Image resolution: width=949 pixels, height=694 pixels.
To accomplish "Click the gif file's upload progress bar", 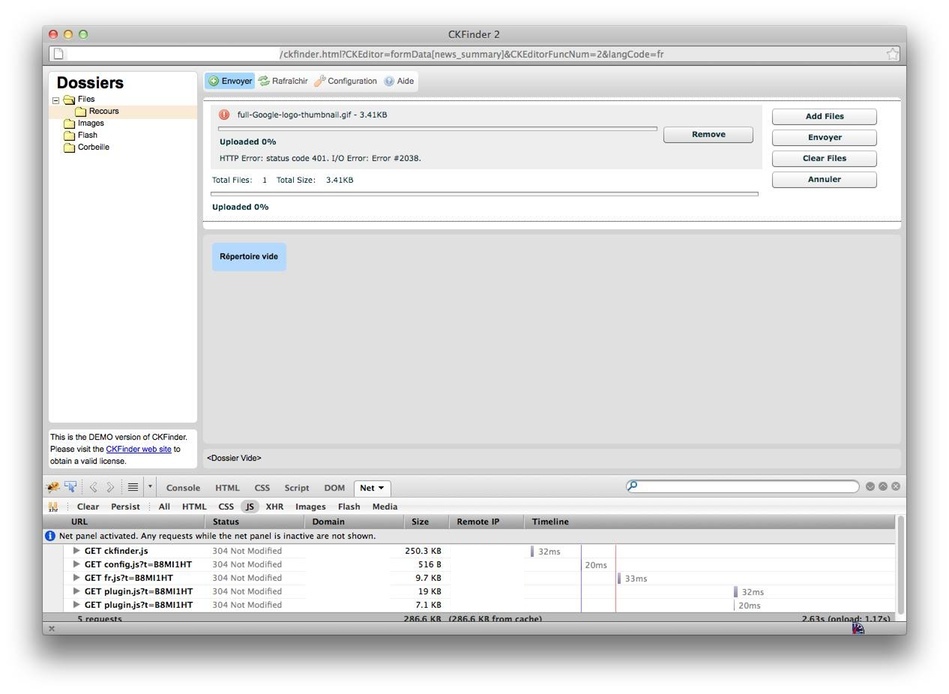I will (x=438, y=129).
